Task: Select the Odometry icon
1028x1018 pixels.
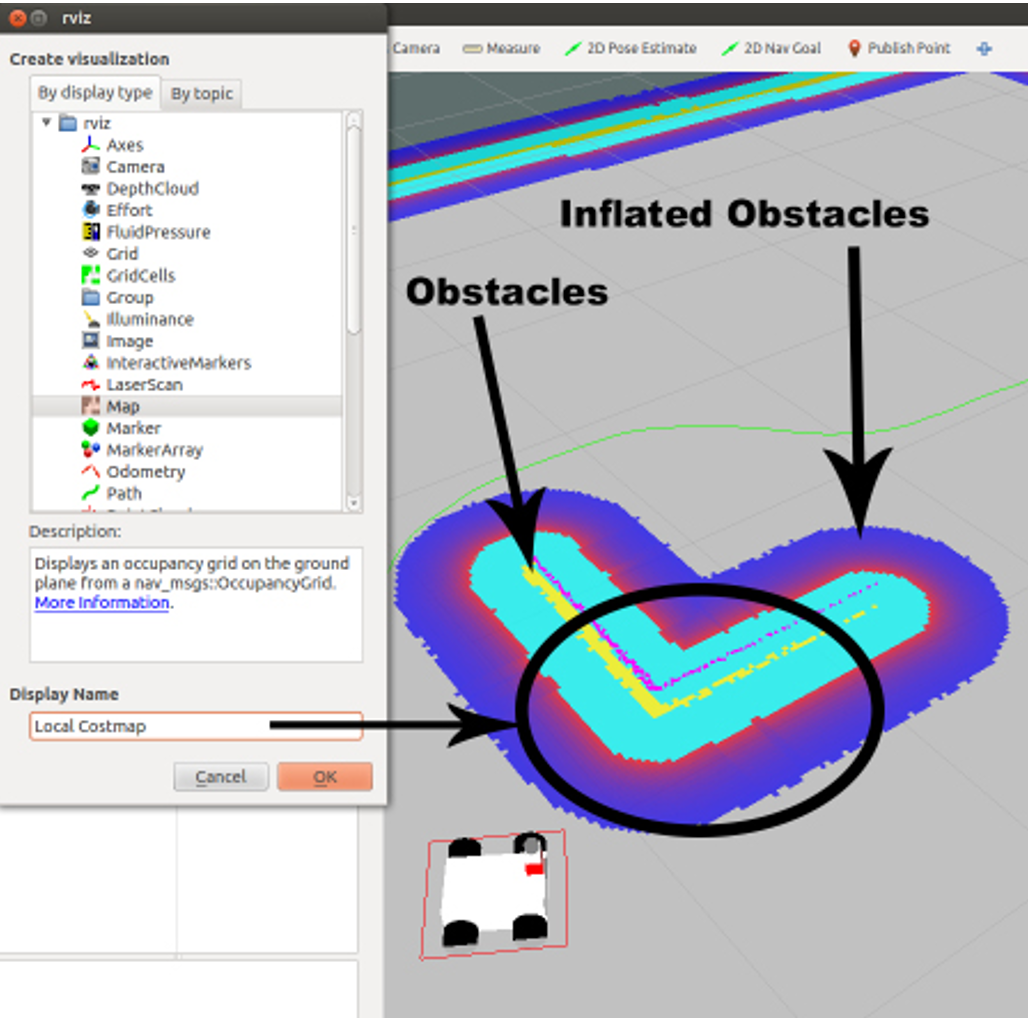Action: click(90, 471)
